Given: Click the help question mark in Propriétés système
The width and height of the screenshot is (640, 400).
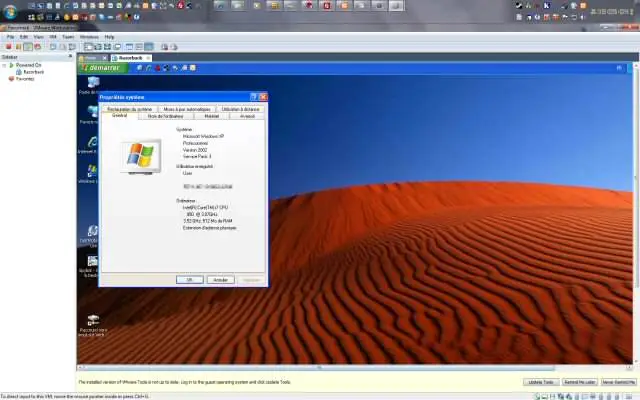Looking at the screenshot, I should click(x=253, y=97).
